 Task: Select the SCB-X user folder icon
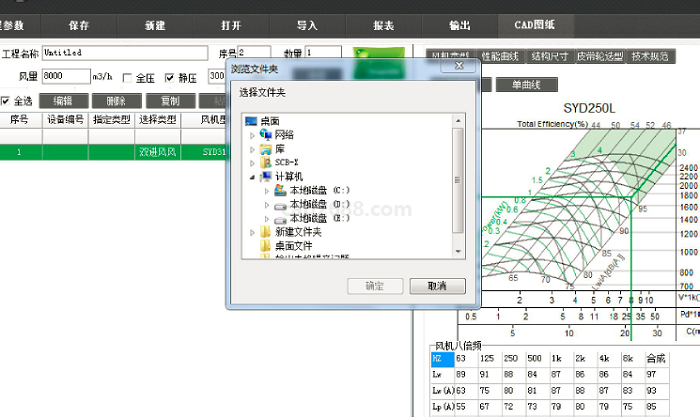point(266,161)
